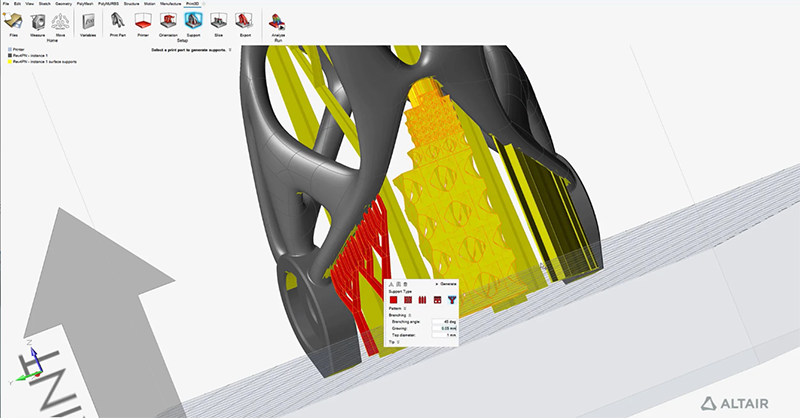Expand the guide message chevron
Screen dimensions: 800x418
pyautogui.click(x=230, y=50)
